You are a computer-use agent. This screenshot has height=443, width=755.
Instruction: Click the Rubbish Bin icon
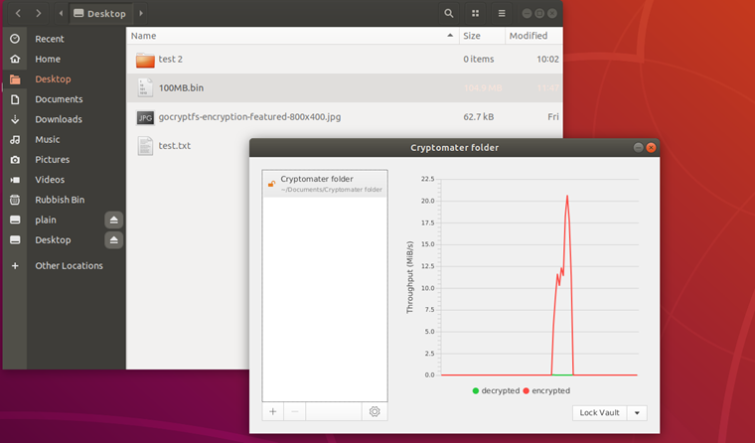click(15, 200)
